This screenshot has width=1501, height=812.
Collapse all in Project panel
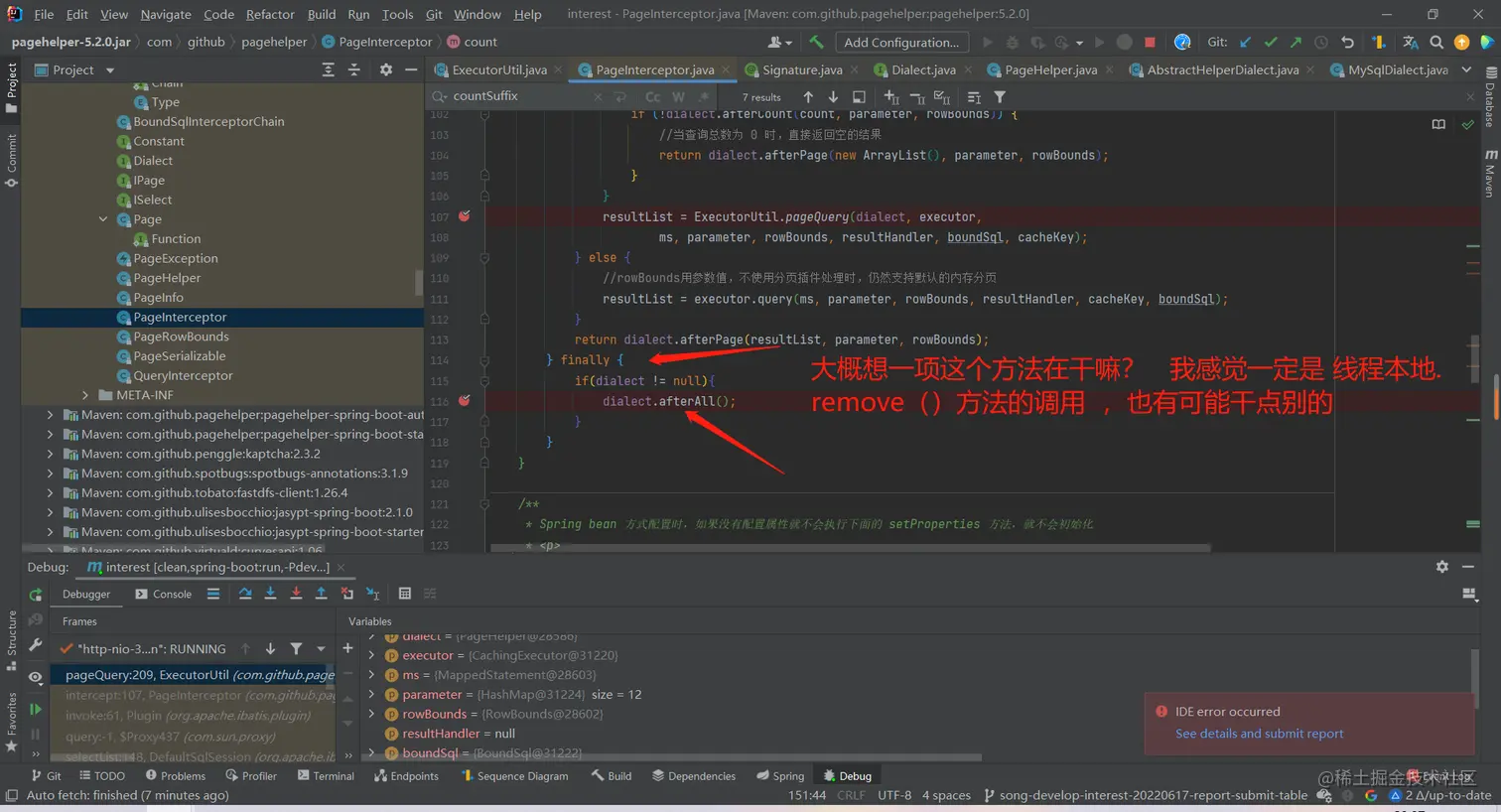coord(353,69)
